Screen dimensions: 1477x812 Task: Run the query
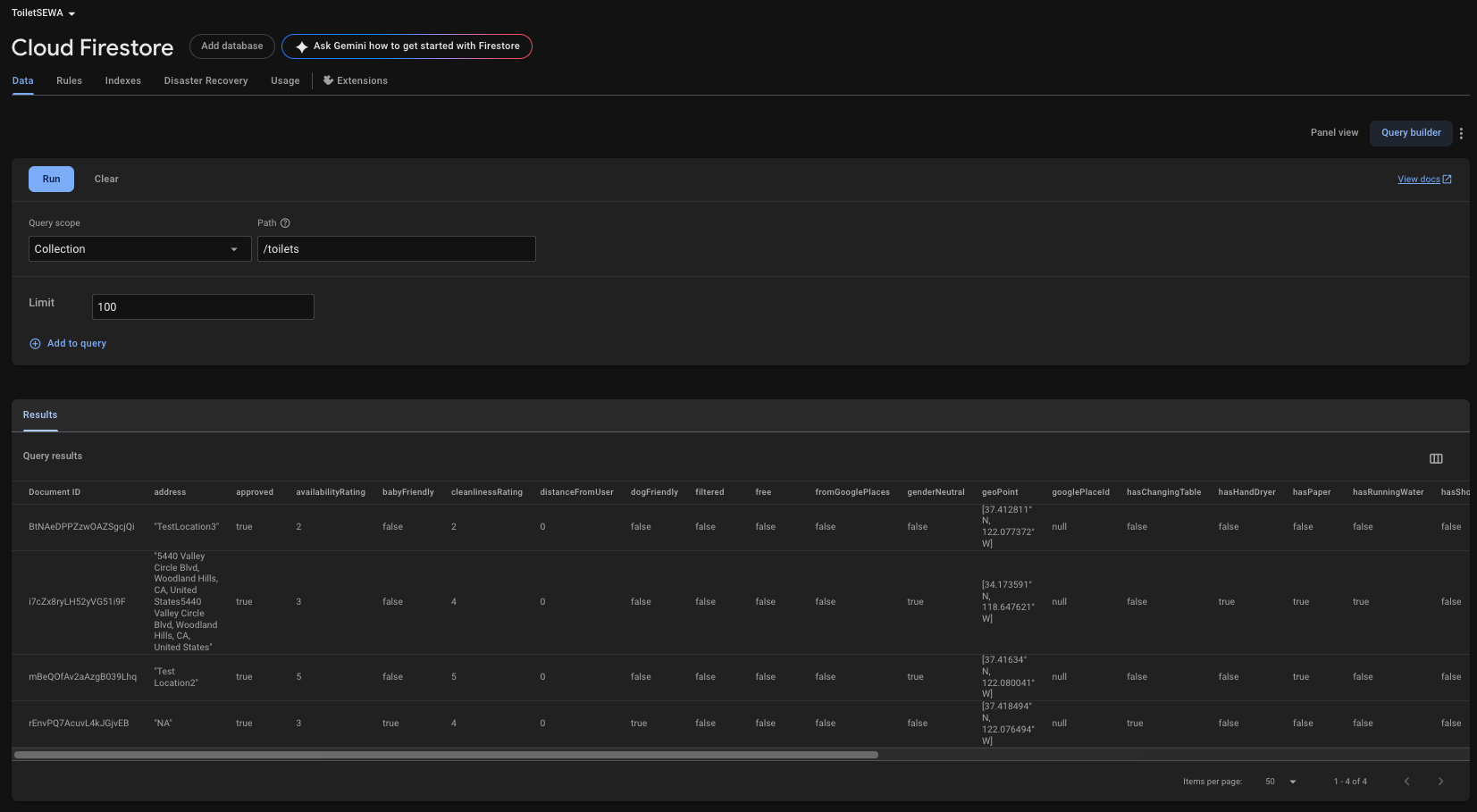(x=52, y=180)
